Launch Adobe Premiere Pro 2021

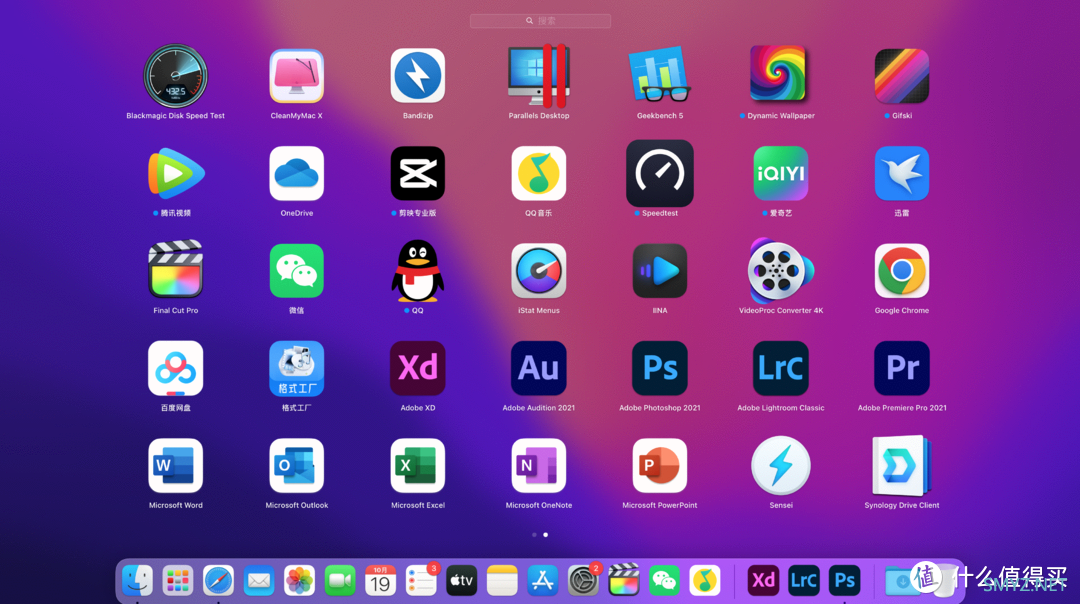pos(902,368)
